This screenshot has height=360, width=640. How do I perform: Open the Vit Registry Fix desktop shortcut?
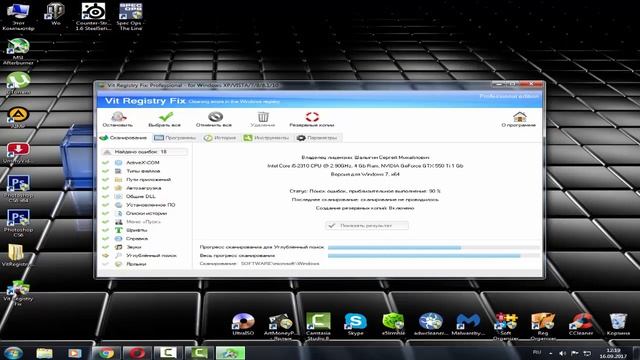click(18, 292)
